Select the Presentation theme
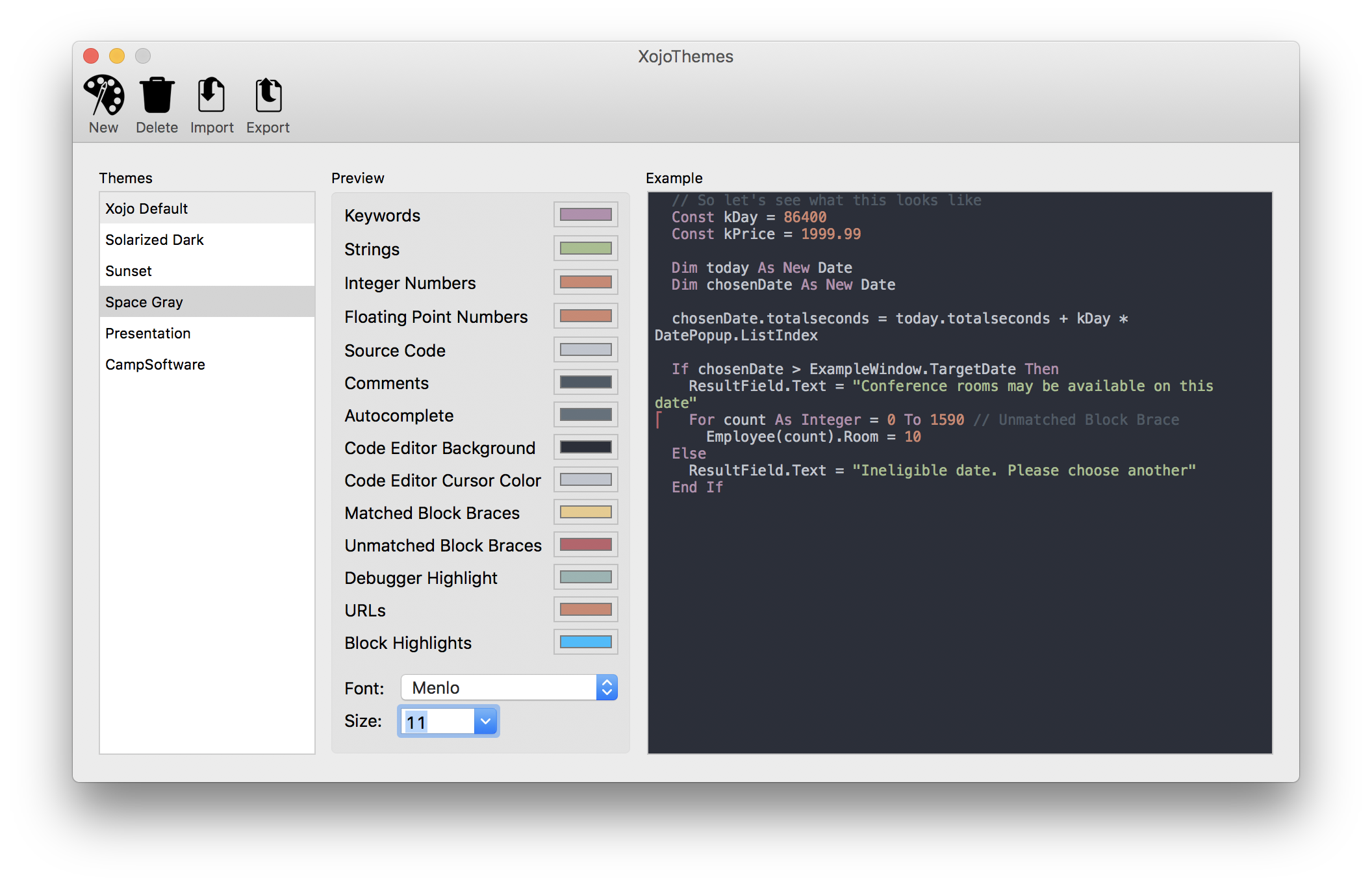This screenshot has width=1372, height=886. 207,333
